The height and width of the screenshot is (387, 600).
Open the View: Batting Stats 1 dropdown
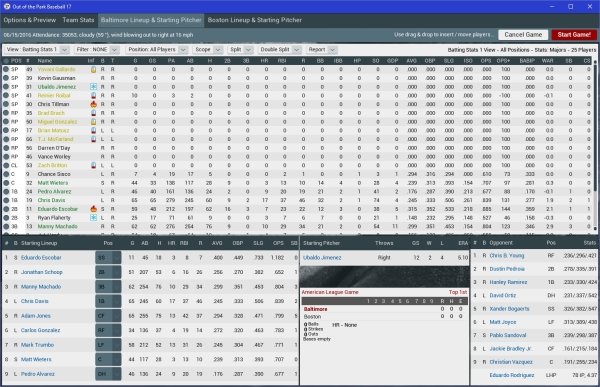click(x=36, y=49)
